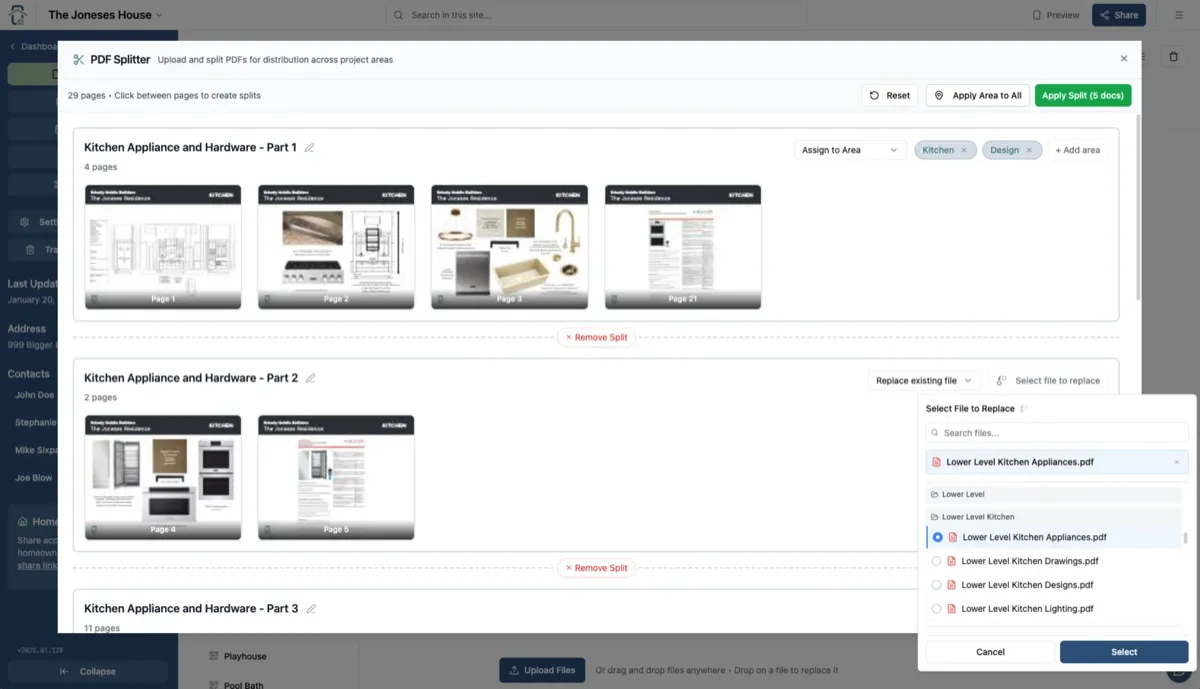The width and height of the screenshot is (1200, 689).
Task: Open the Page 21 thumbnail preview
Action: point(682,246)
